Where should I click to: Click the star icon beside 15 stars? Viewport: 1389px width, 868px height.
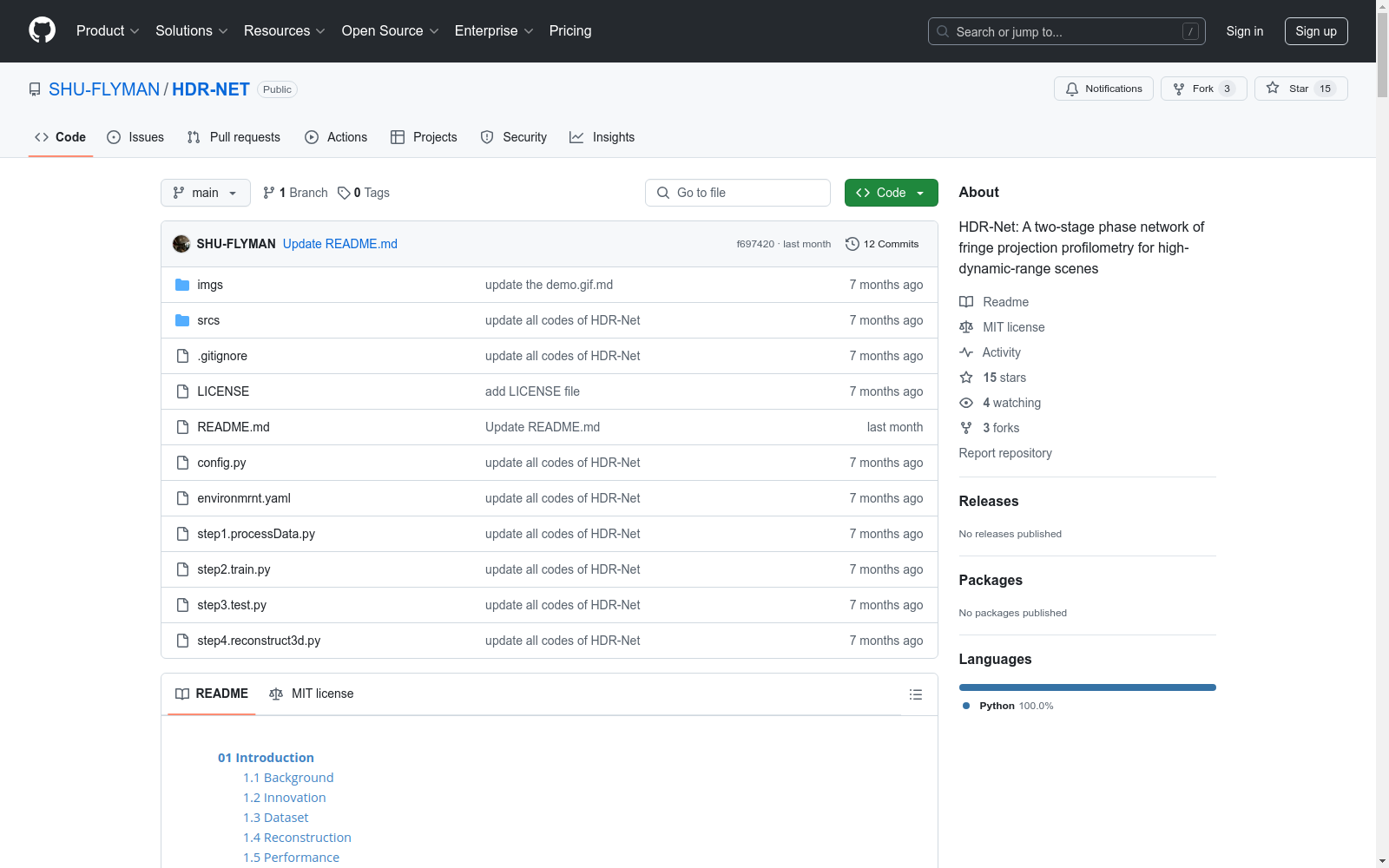pyautogui.click(x=966, y=378)
